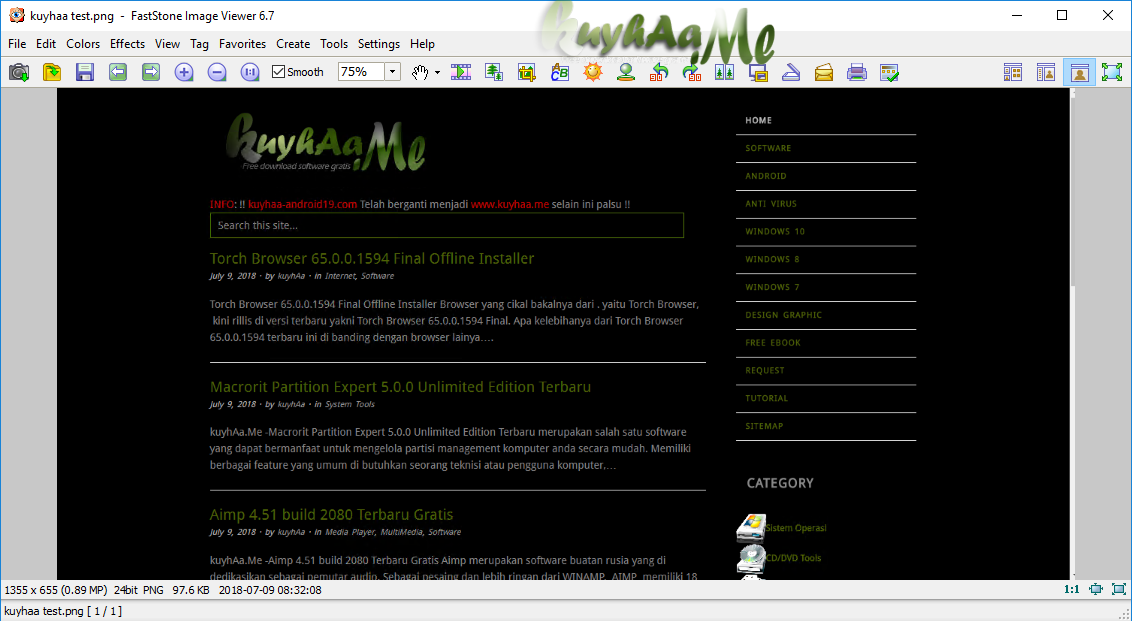Open the Clone and Heal stamp tool

point(626,72)
